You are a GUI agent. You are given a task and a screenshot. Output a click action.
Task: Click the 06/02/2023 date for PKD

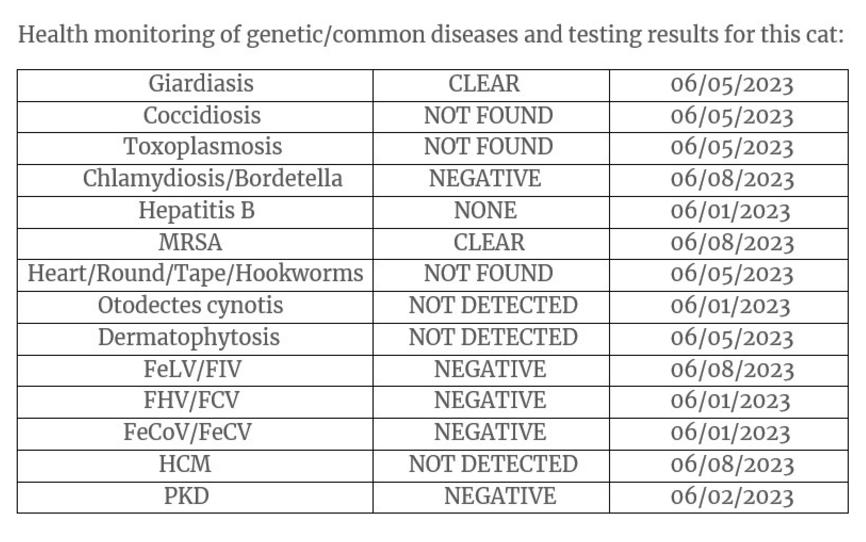coord(731,497)
